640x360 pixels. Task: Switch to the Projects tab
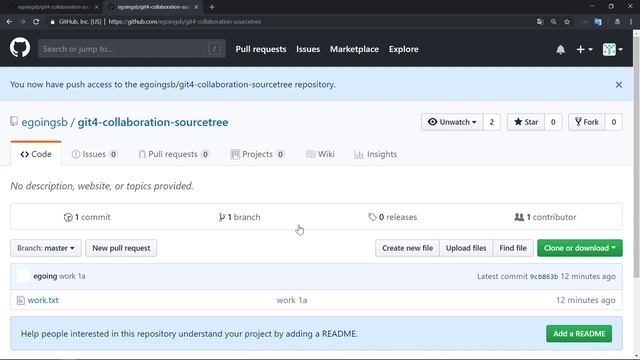258,154
